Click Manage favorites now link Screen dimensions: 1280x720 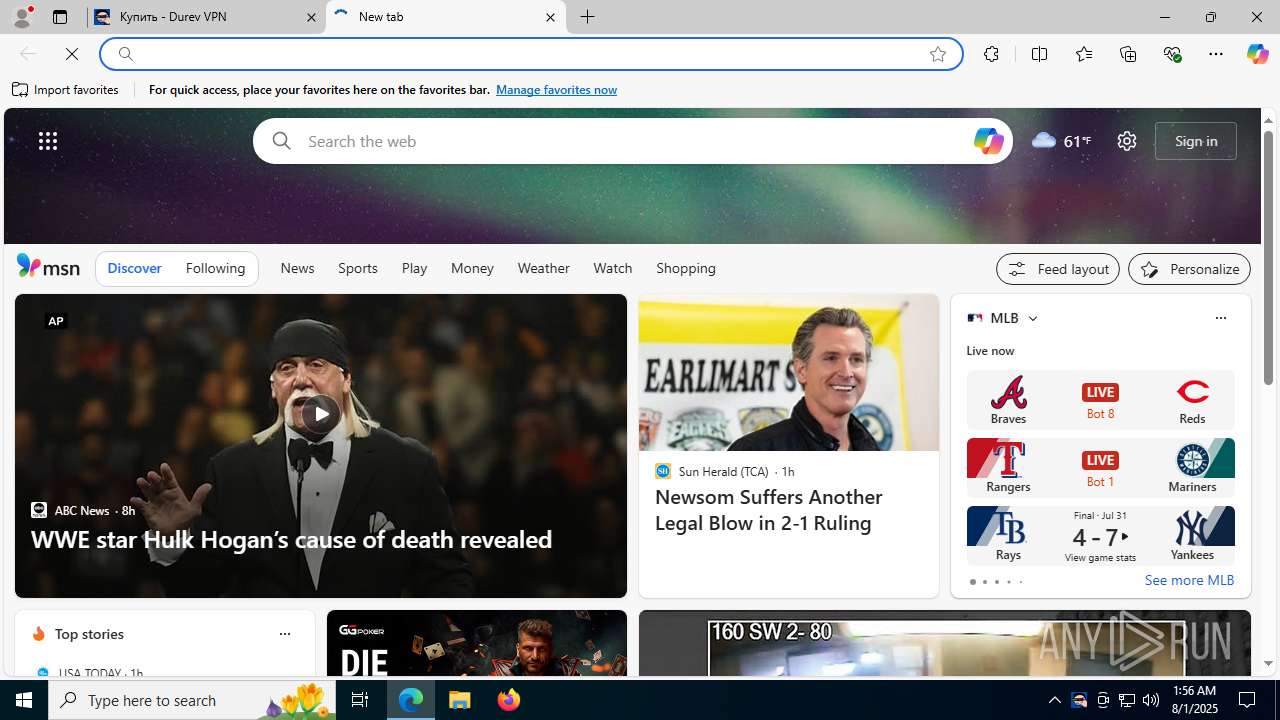(x=556, y=90)
